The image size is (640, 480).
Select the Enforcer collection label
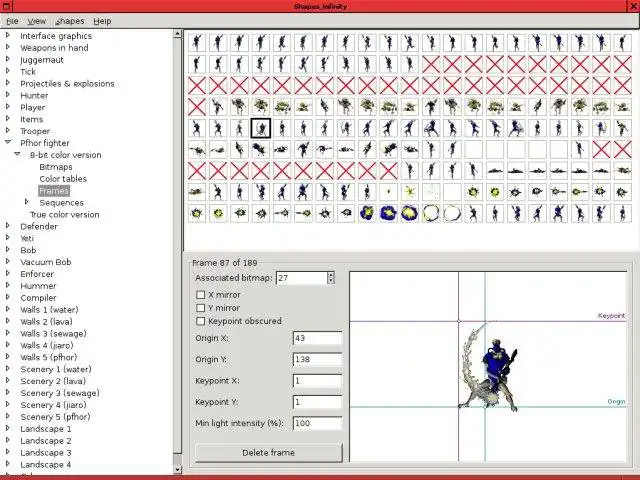click(x=37, y=274)
